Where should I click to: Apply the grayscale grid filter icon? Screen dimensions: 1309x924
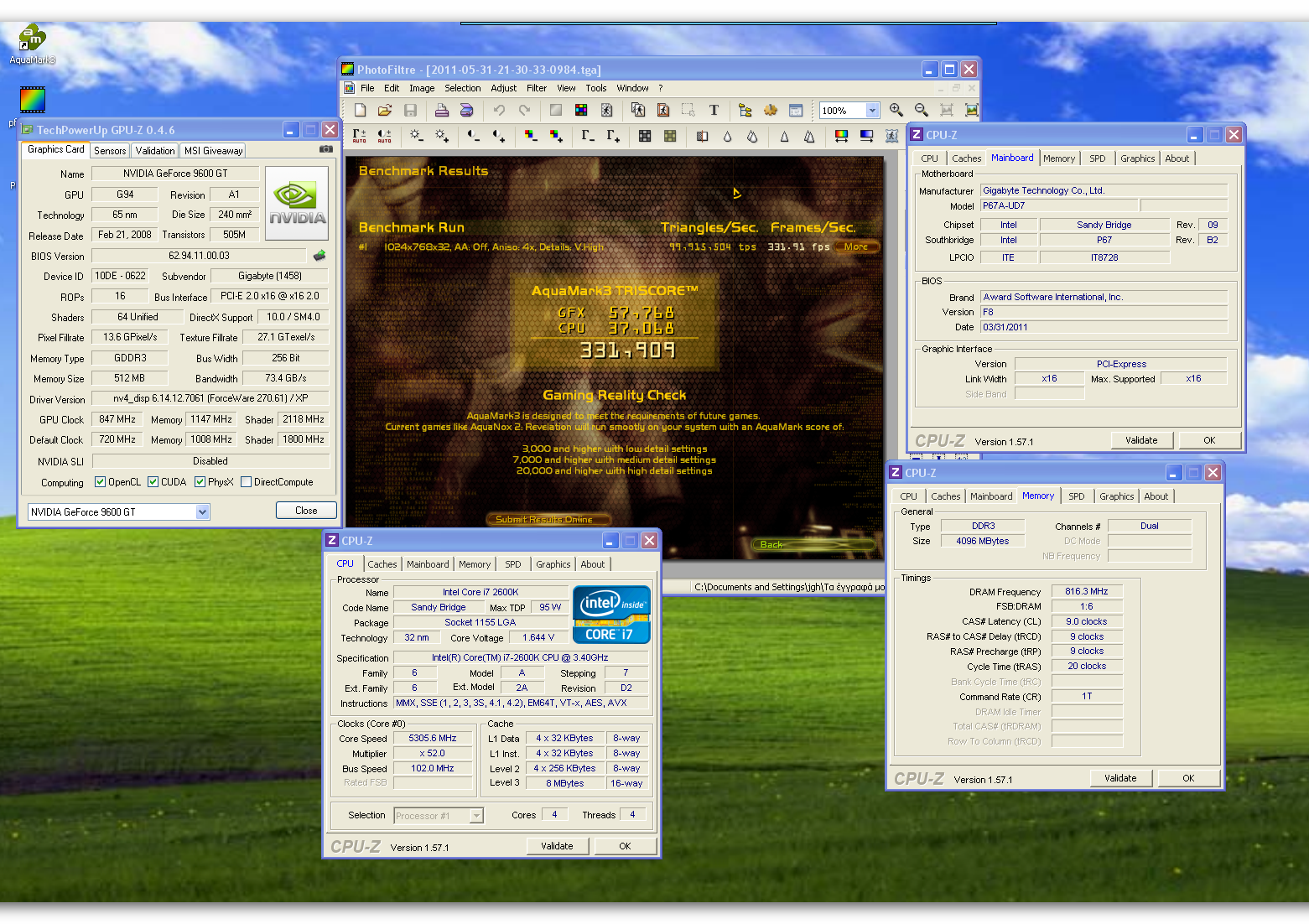click(x=645, y=136)
